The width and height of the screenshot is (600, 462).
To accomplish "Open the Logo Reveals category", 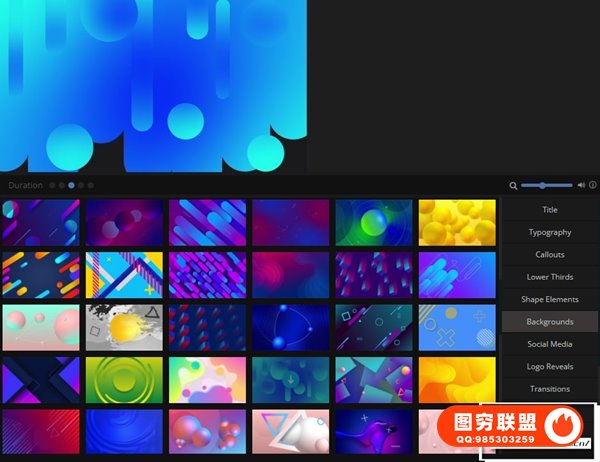I will [x=550, y=367].
